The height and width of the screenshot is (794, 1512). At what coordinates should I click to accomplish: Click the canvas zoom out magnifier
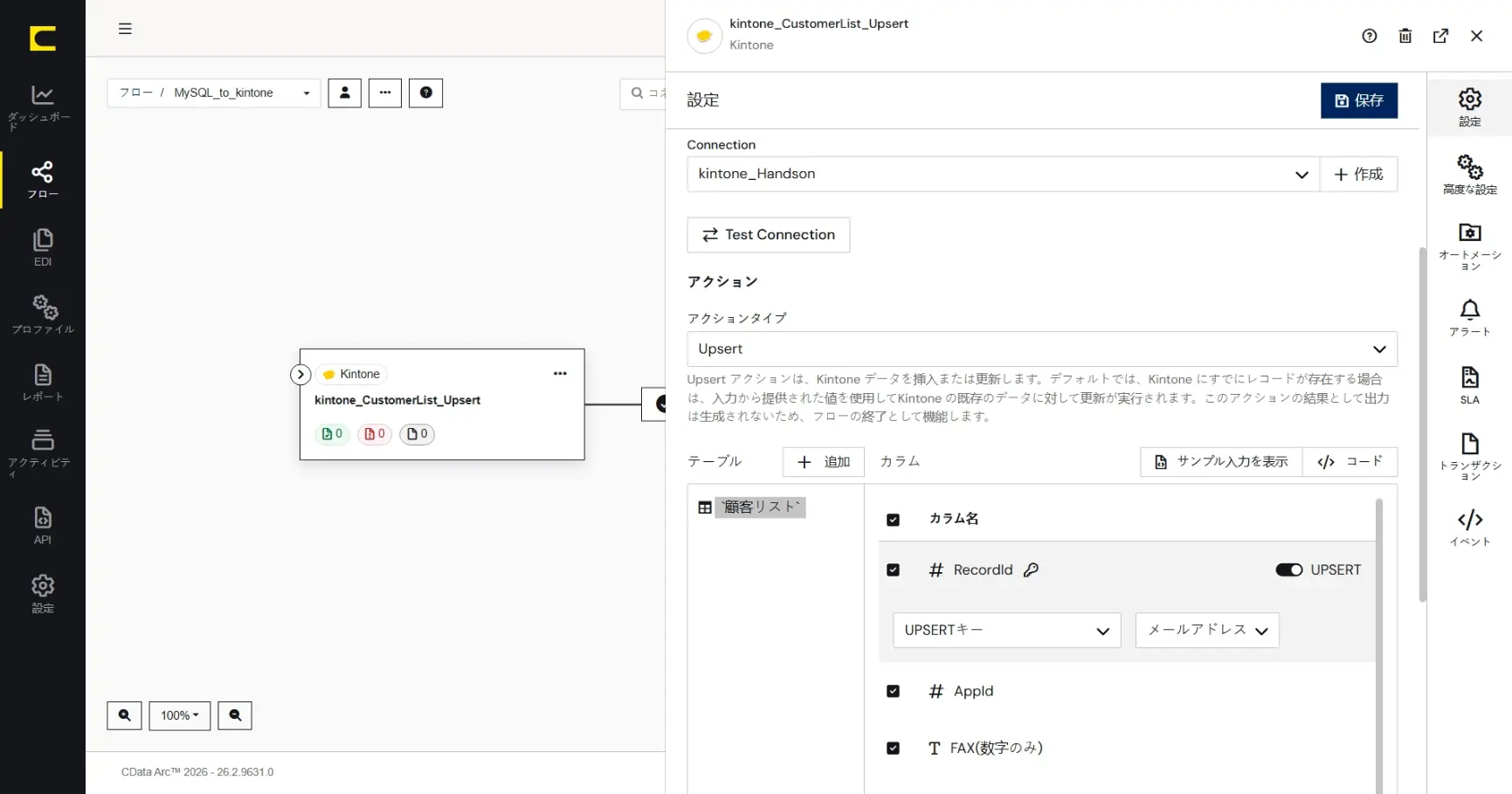coord(235,715)
